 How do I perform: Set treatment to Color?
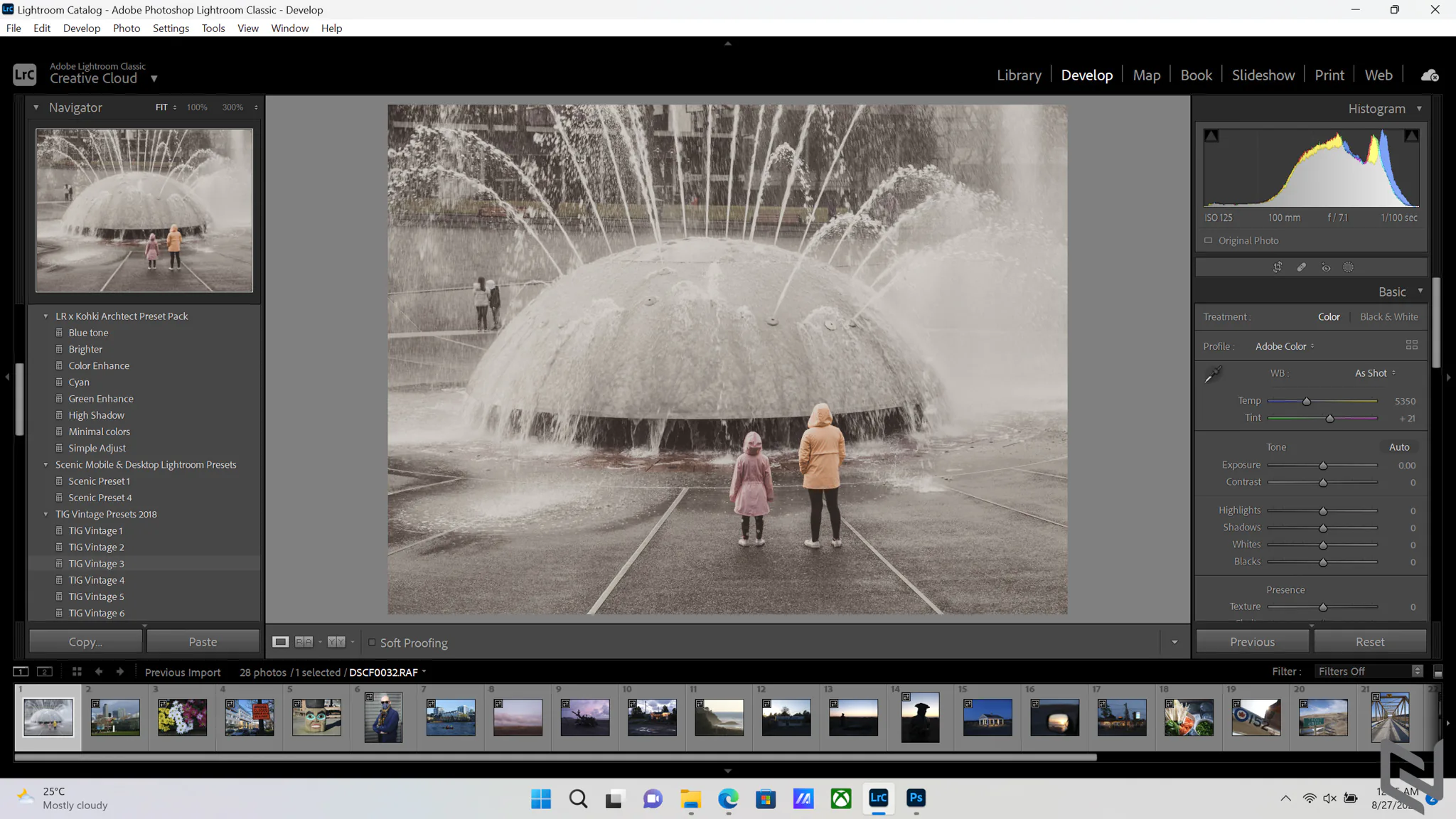point(1328,317)
